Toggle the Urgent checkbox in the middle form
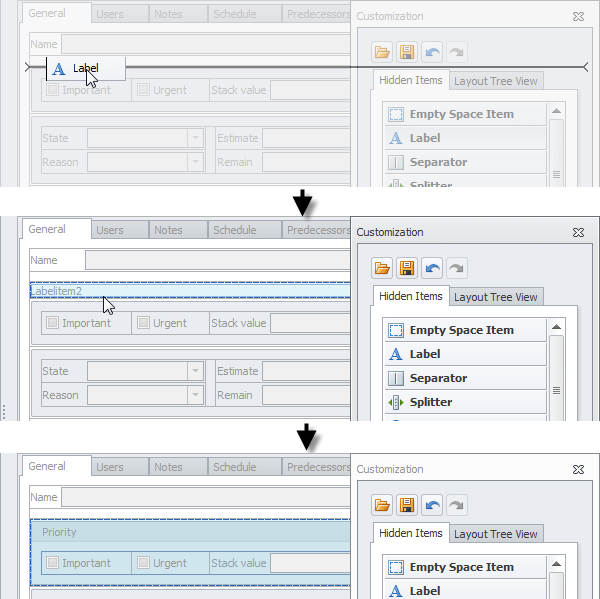The width and height of the screenshot is (600, 599). click(x=143, y=323)
